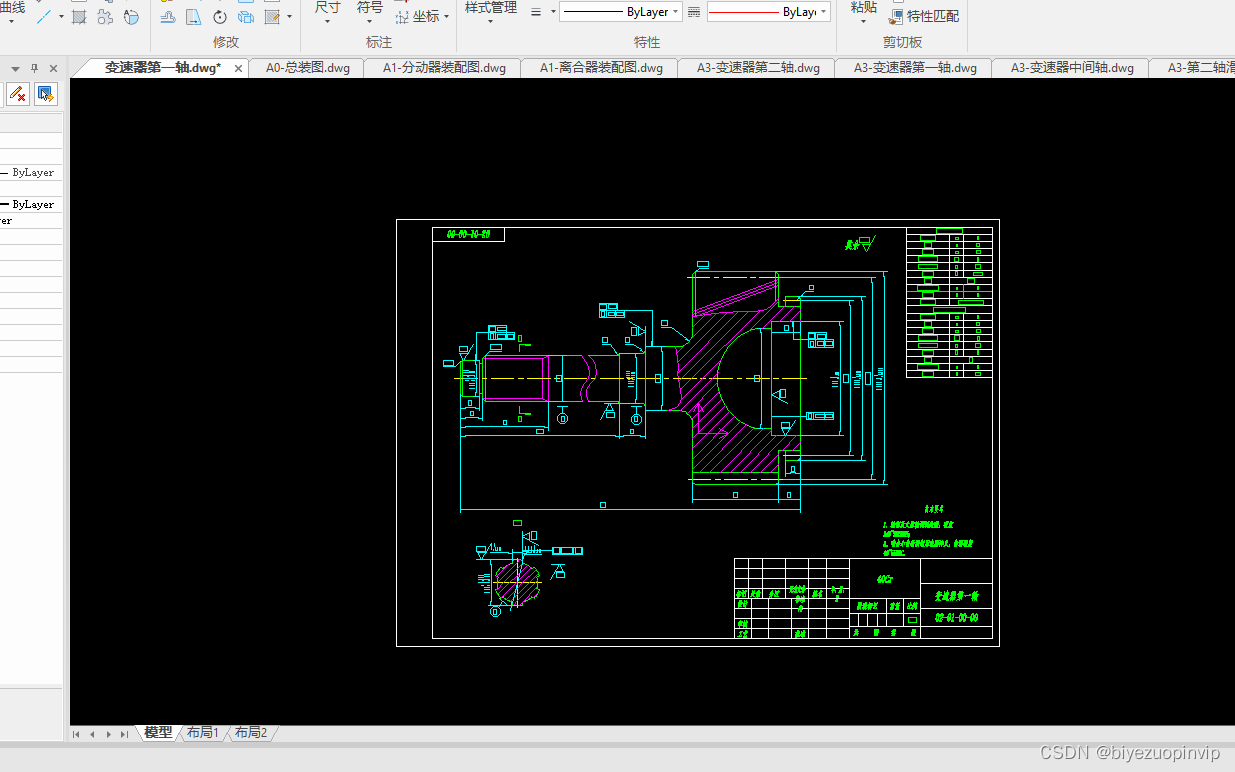Switch to the 布局2 layout tab
Viewport: 1235px width, 772px height.
(x=250, y=733)
